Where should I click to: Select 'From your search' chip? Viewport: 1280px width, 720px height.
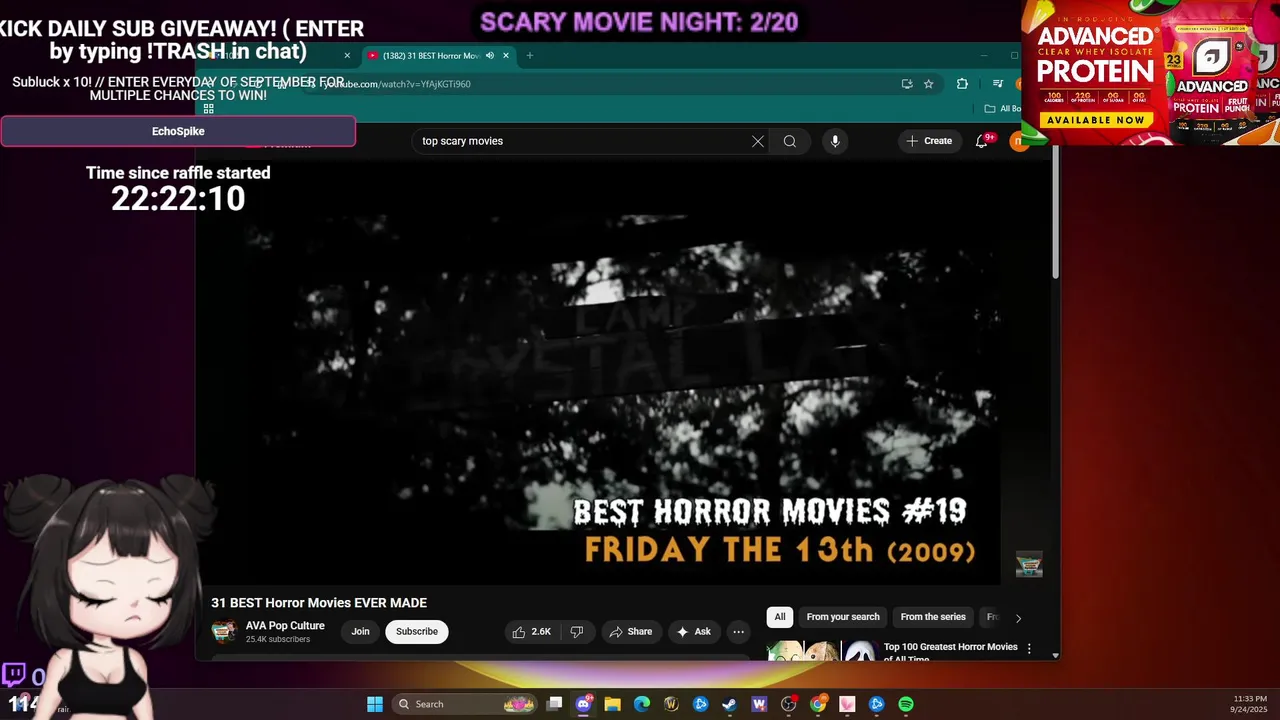(x=843, y=617)
